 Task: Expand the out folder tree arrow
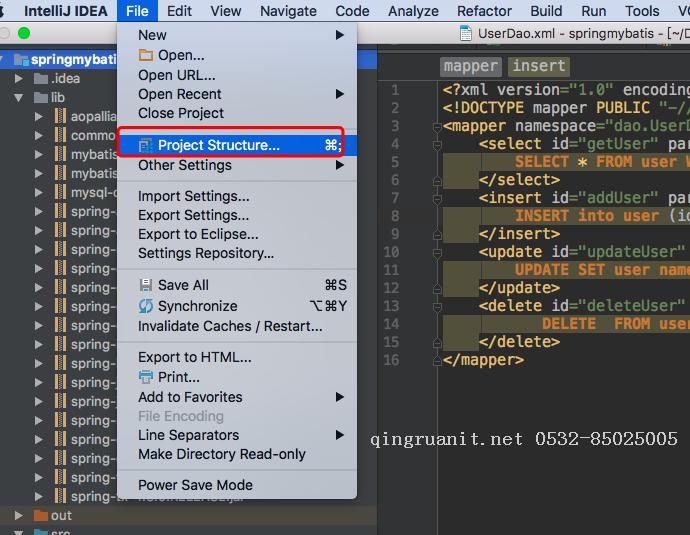18,516
